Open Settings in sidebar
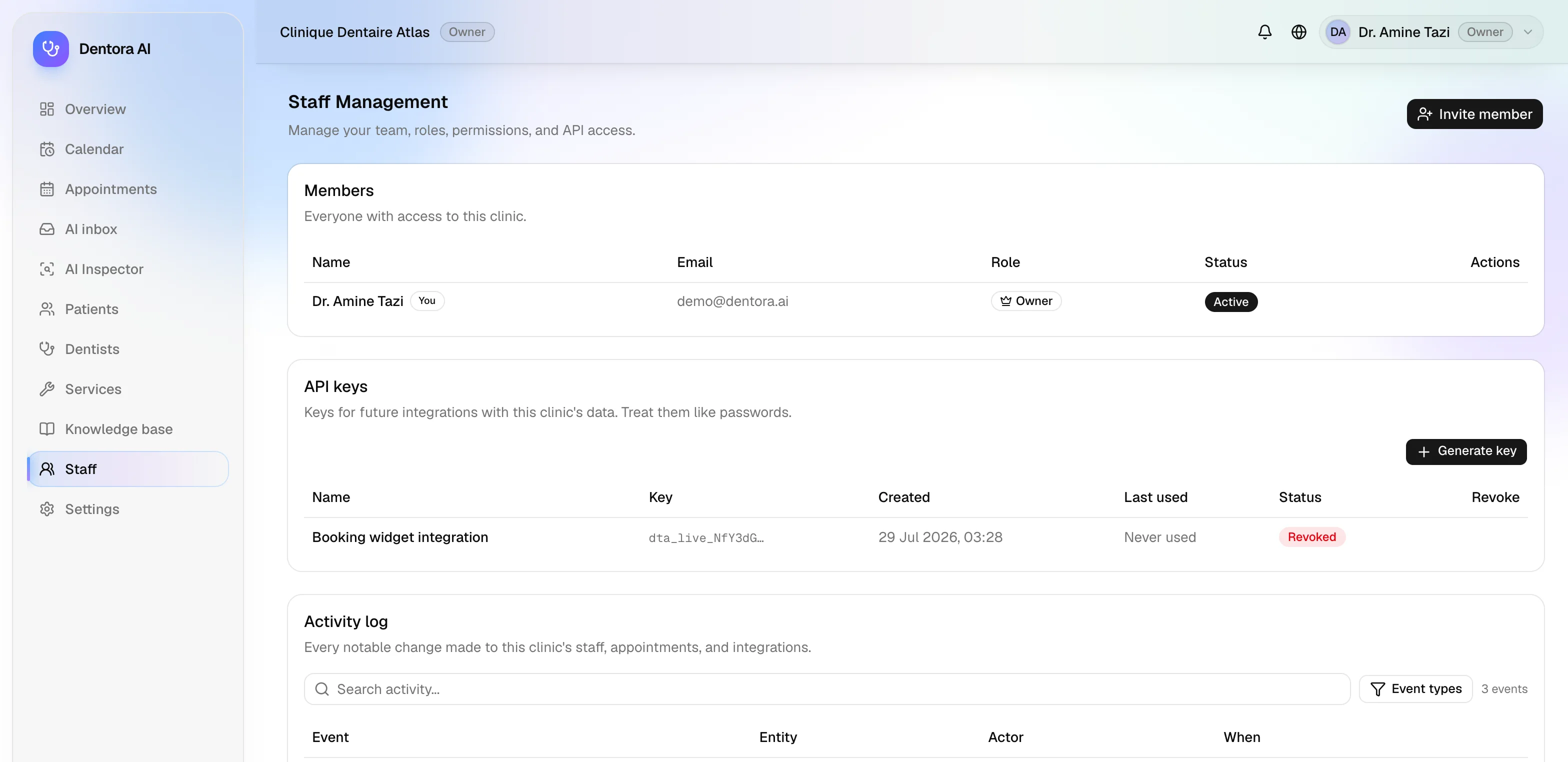1568x762 pixels. click(x=128, y=509)
